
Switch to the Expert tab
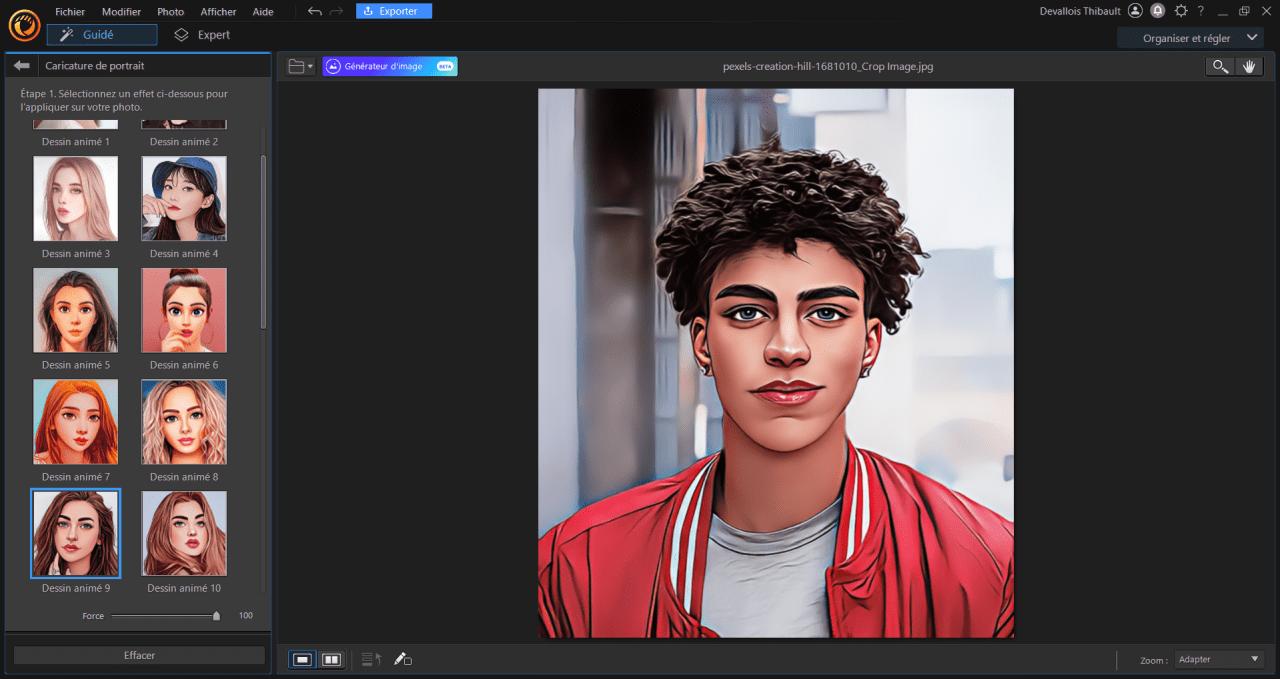coord(206,33)
